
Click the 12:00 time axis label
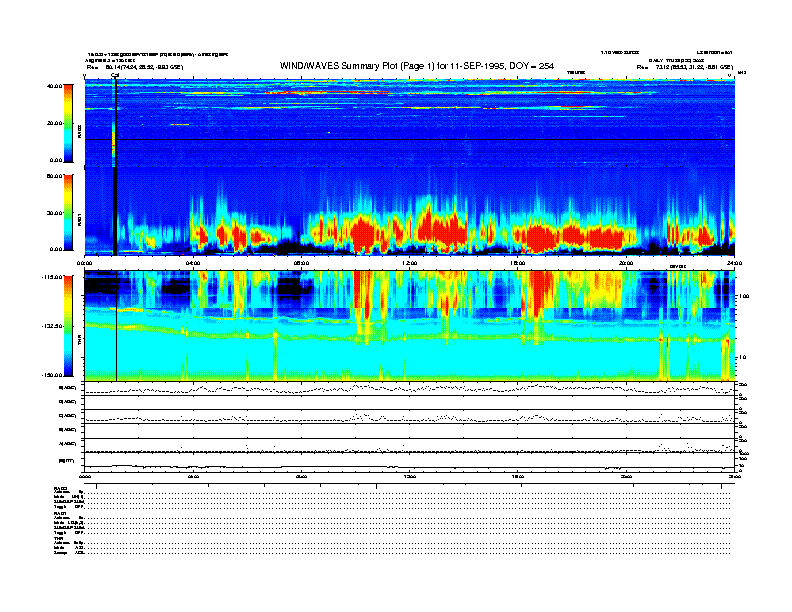coord(409,263)
